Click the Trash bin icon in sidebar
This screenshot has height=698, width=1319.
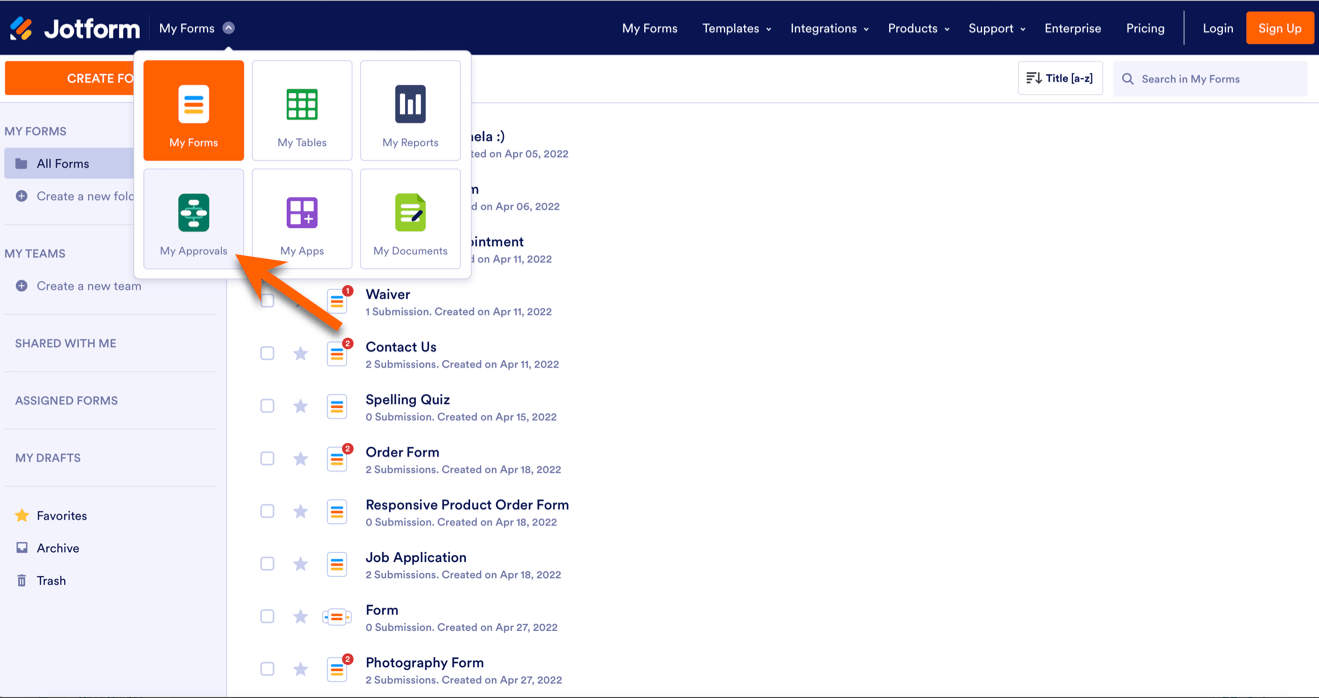22,580
